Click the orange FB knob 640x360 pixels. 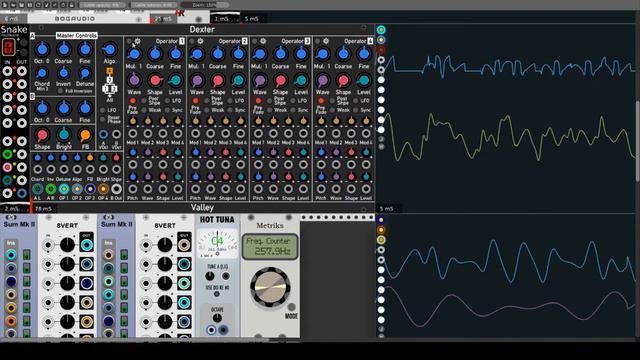pyautogui.click(x=85, y=135)
